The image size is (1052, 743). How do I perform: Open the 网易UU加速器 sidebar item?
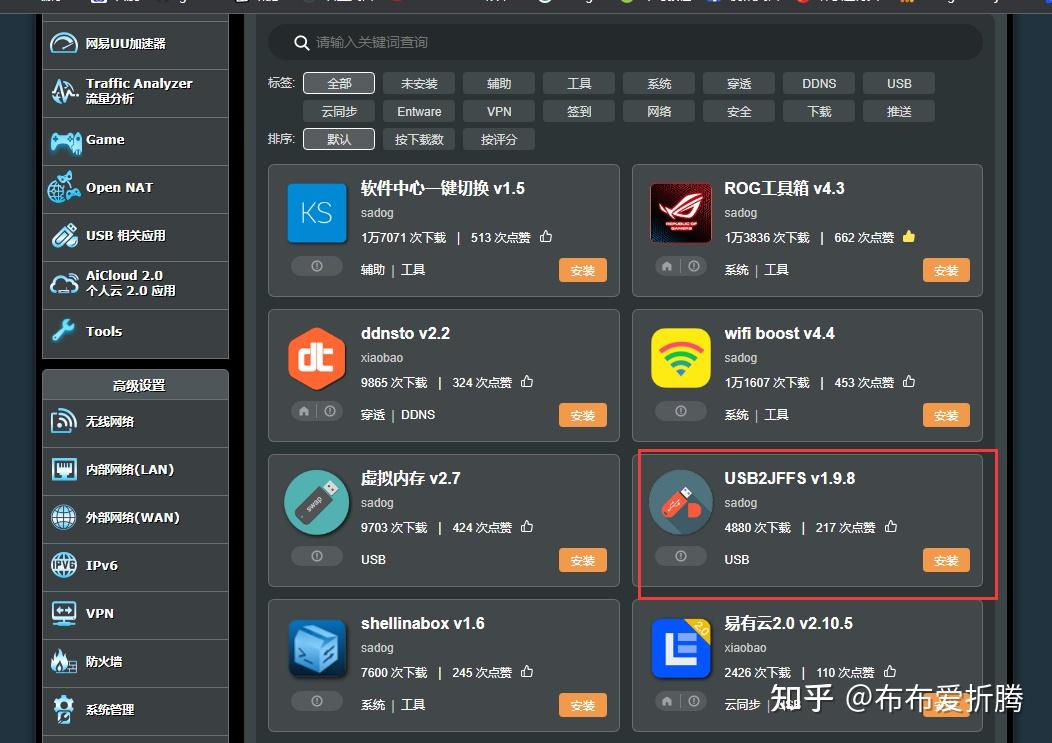click(136, 44)
